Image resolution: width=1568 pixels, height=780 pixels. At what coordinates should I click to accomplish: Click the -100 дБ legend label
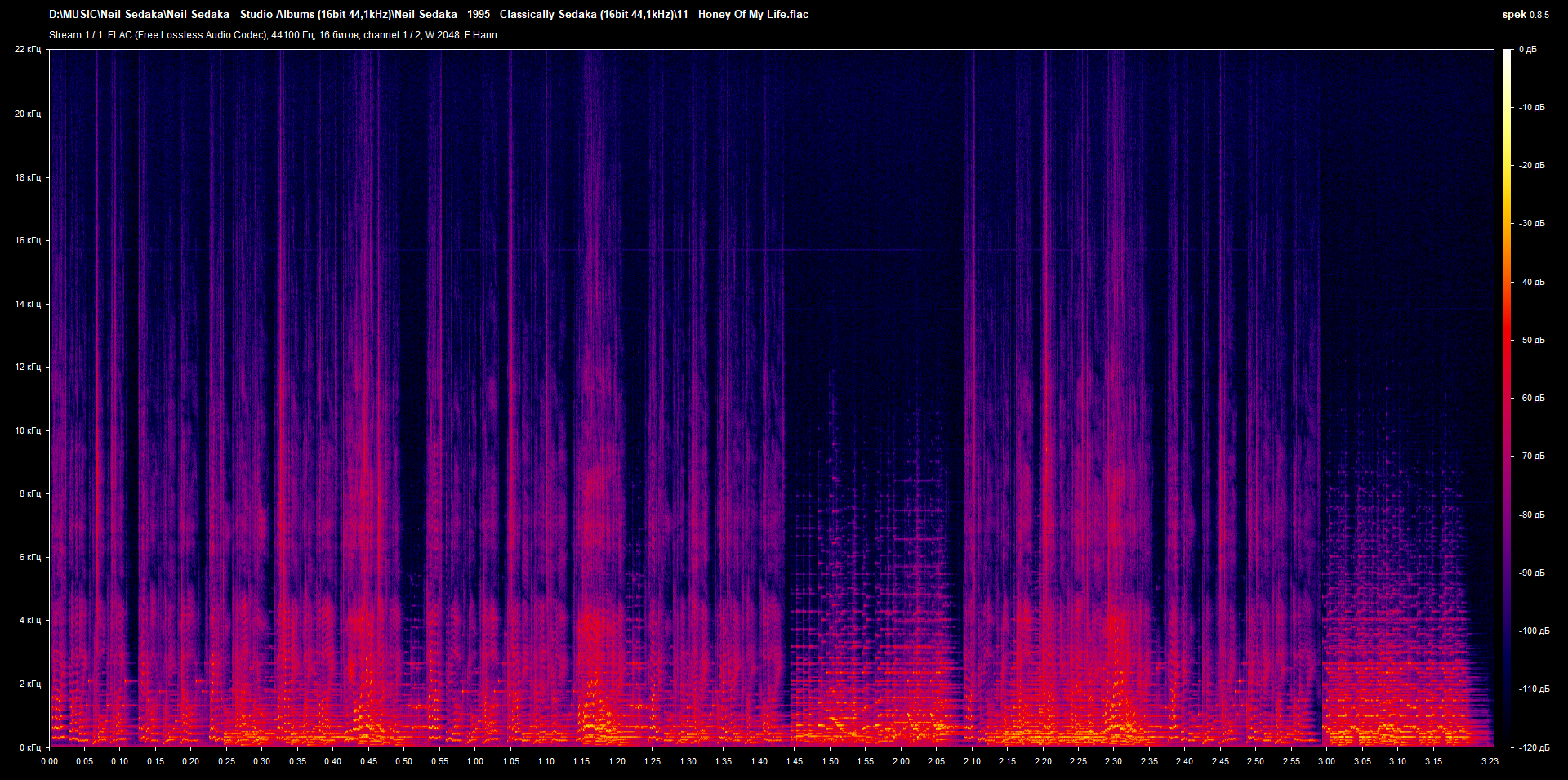point(1534,631)
